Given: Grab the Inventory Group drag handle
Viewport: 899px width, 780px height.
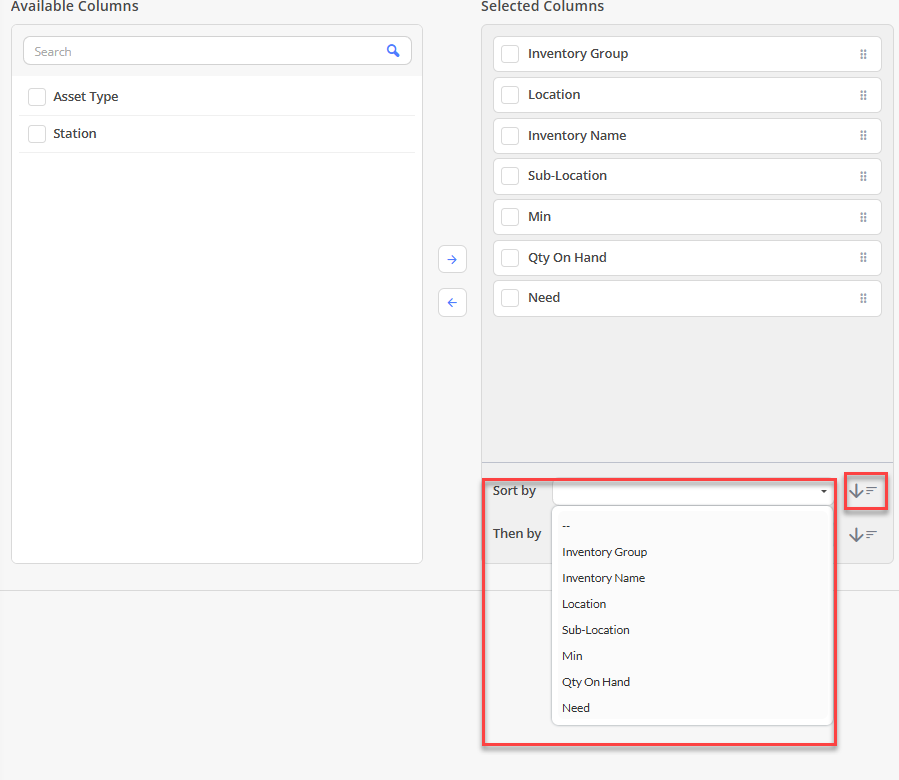Looking at the screenshot, I should pyautogui.click(x=863, y=54).
